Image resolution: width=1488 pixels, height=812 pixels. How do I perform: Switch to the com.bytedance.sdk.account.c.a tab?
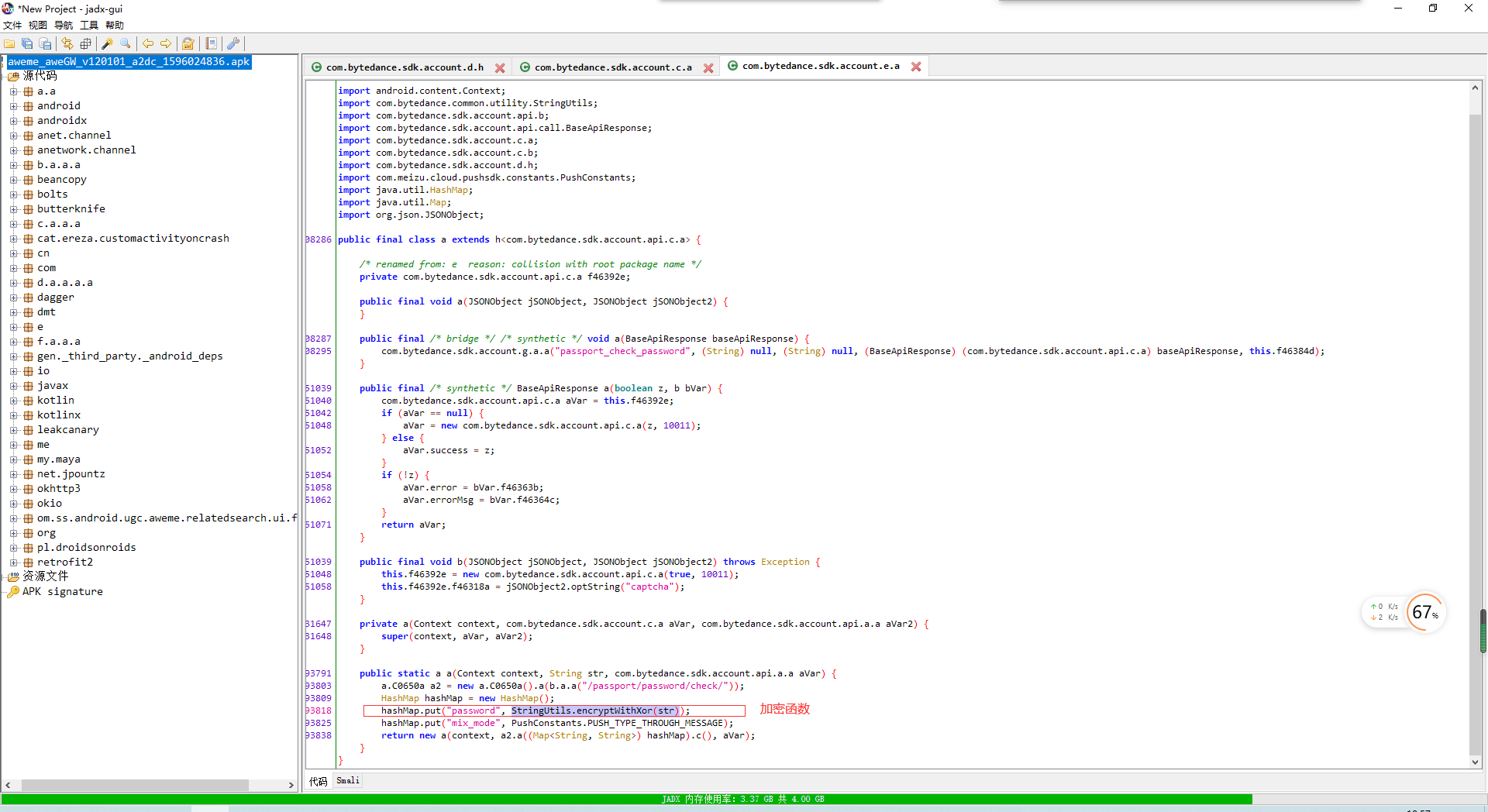tap(613, 67)
